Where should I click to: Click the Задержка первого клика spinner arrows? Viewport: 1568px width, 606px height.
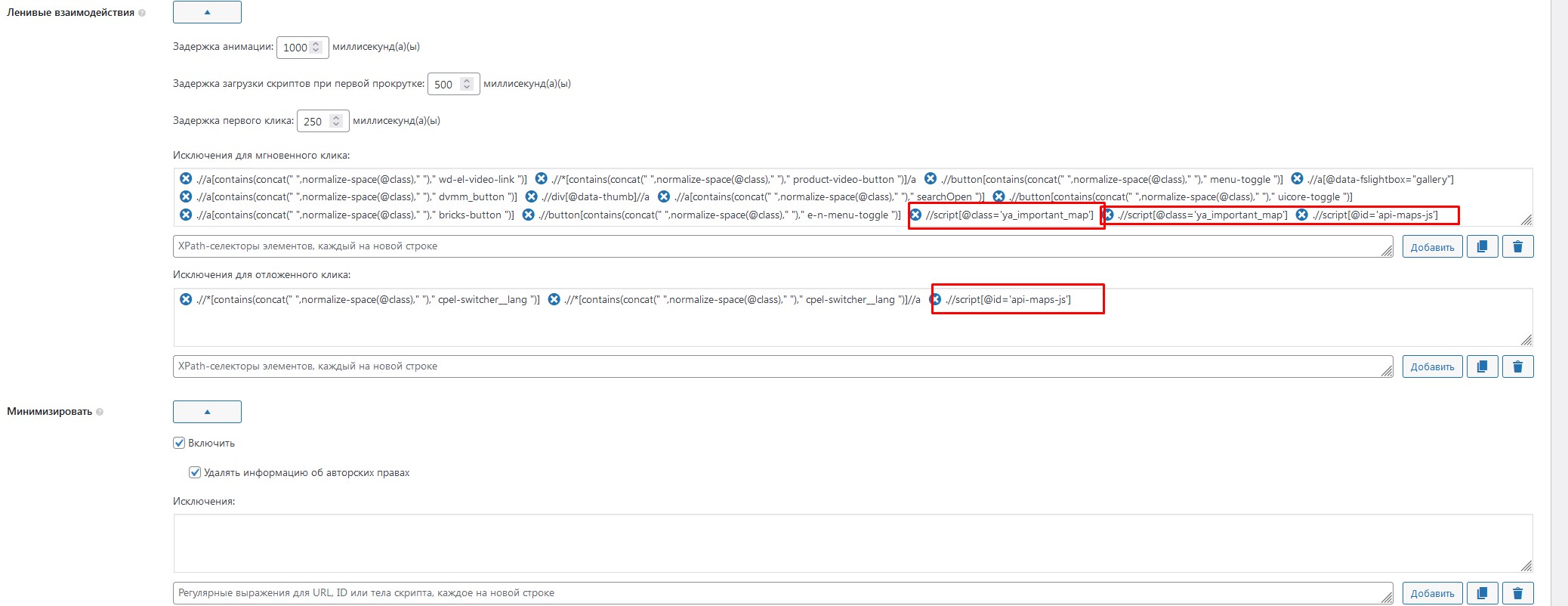pos(337,121)
